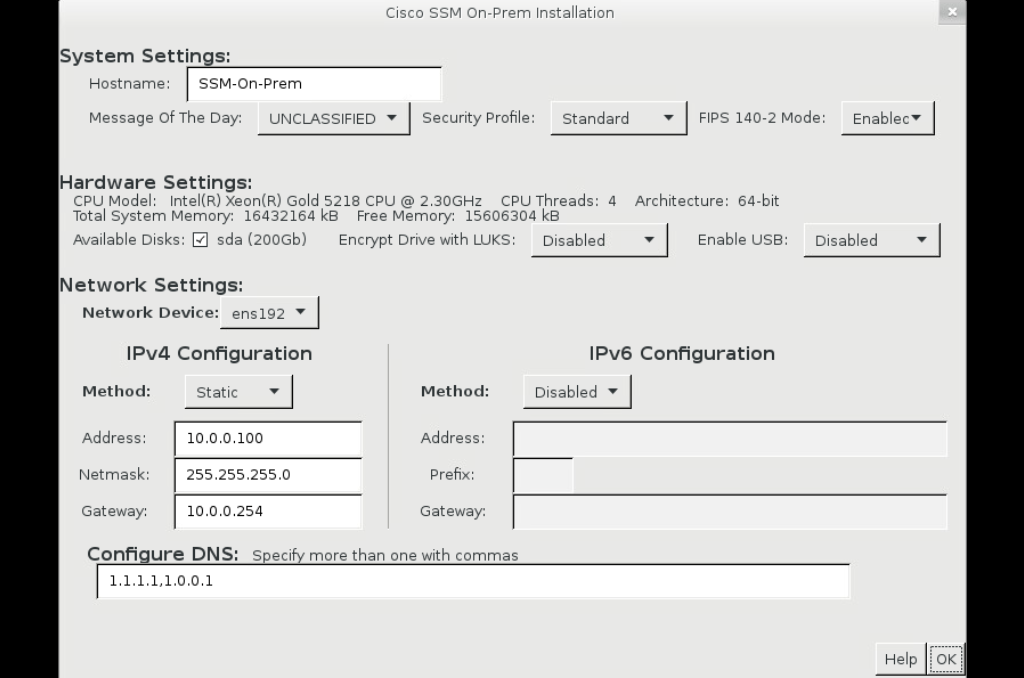Click the IPv6 Gateway field

pyautogui.click(x=729, y=511)
